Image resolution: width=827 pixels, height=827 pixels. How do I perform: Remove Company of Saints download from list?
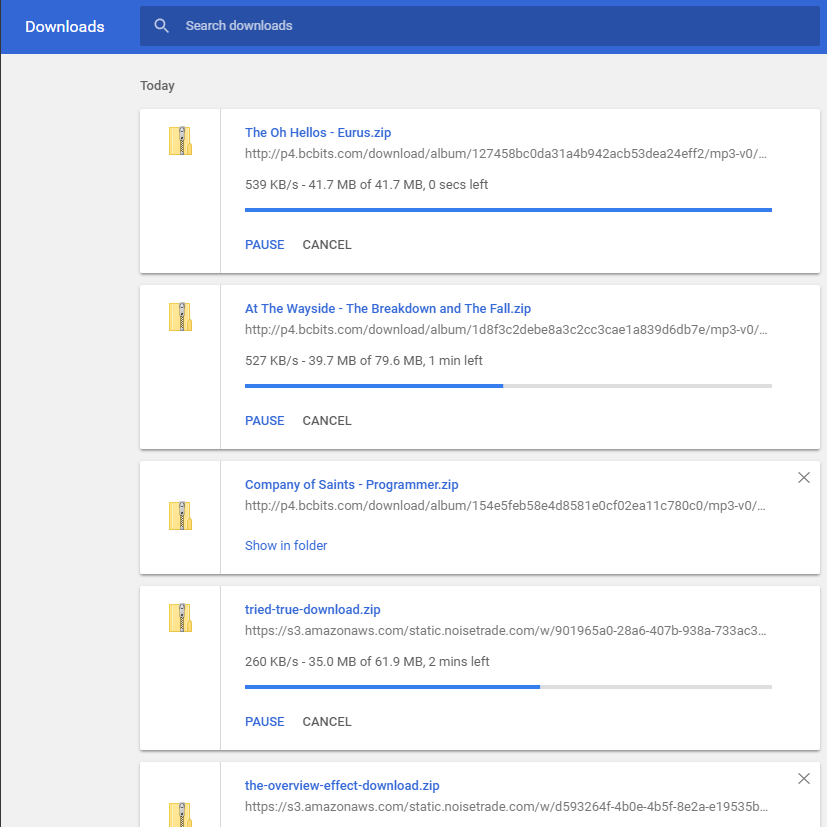coord(804,477)
